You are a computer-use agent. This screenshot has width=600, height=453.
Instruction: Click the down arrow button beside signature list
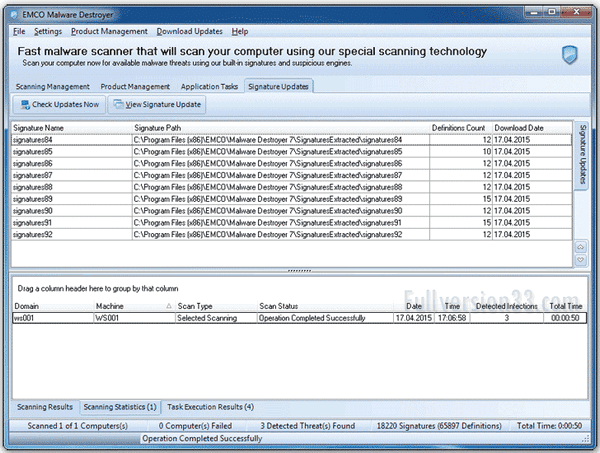(x=580, y=260)
